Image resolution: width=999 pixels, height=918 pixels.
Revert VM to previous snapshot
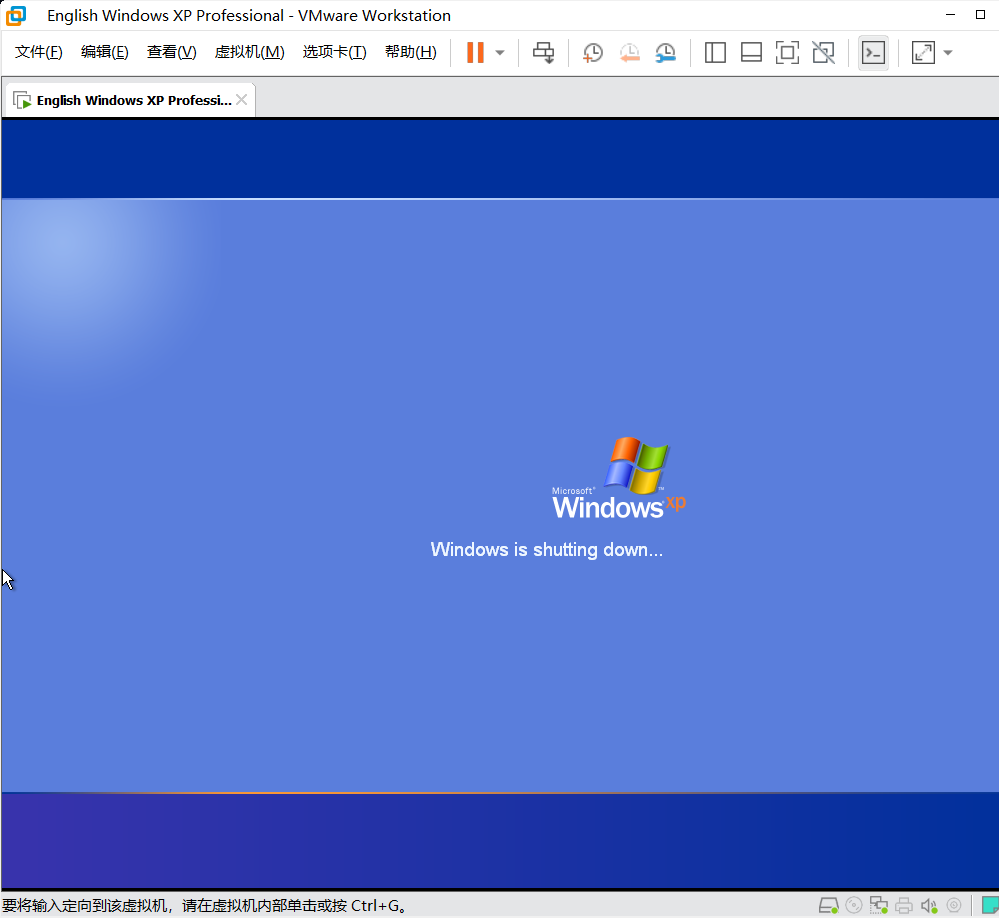coord(629,52)
